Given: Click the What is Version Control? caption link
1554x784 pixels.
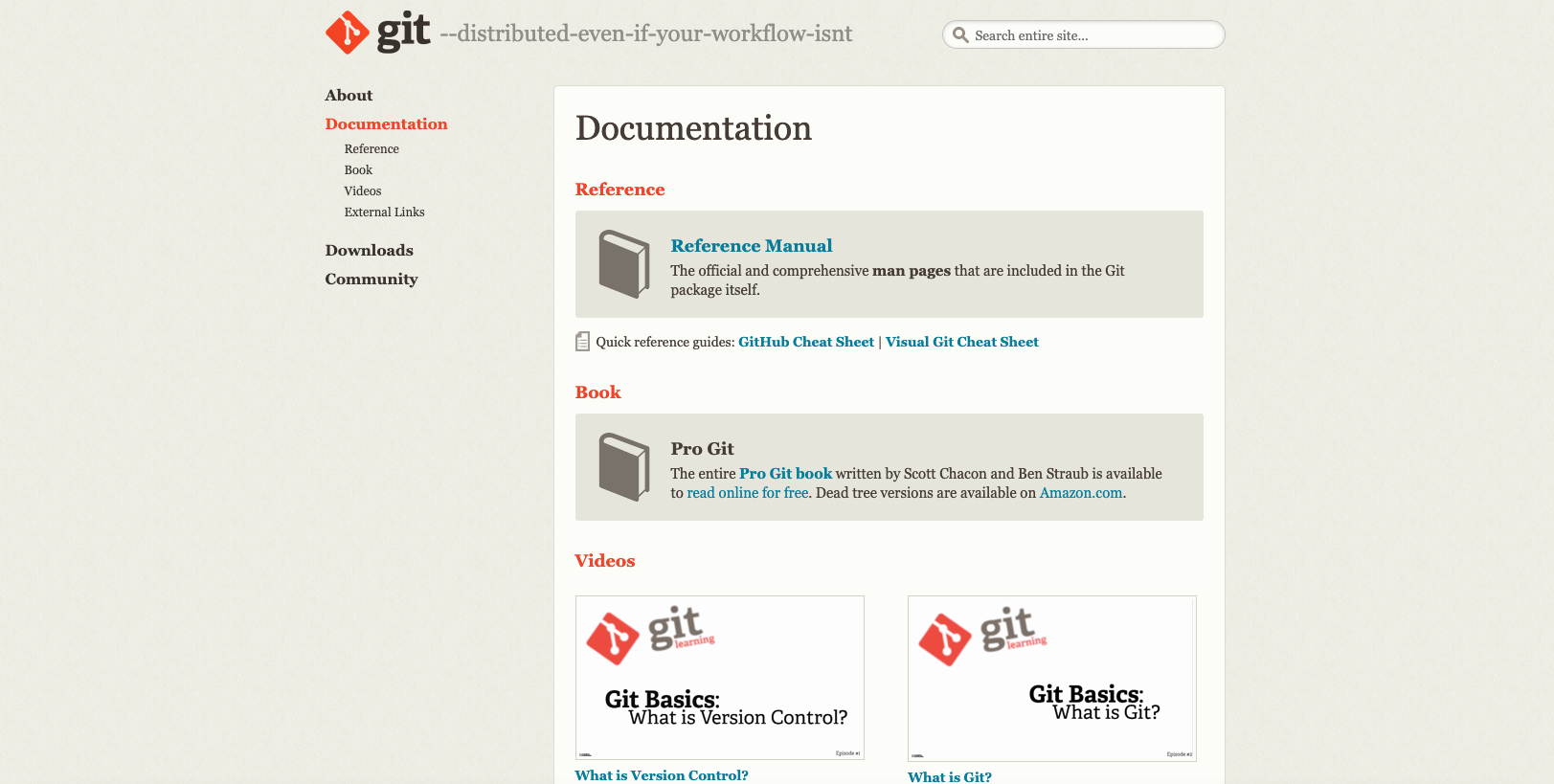Looking at the screenshot, I should click(662, 775).
